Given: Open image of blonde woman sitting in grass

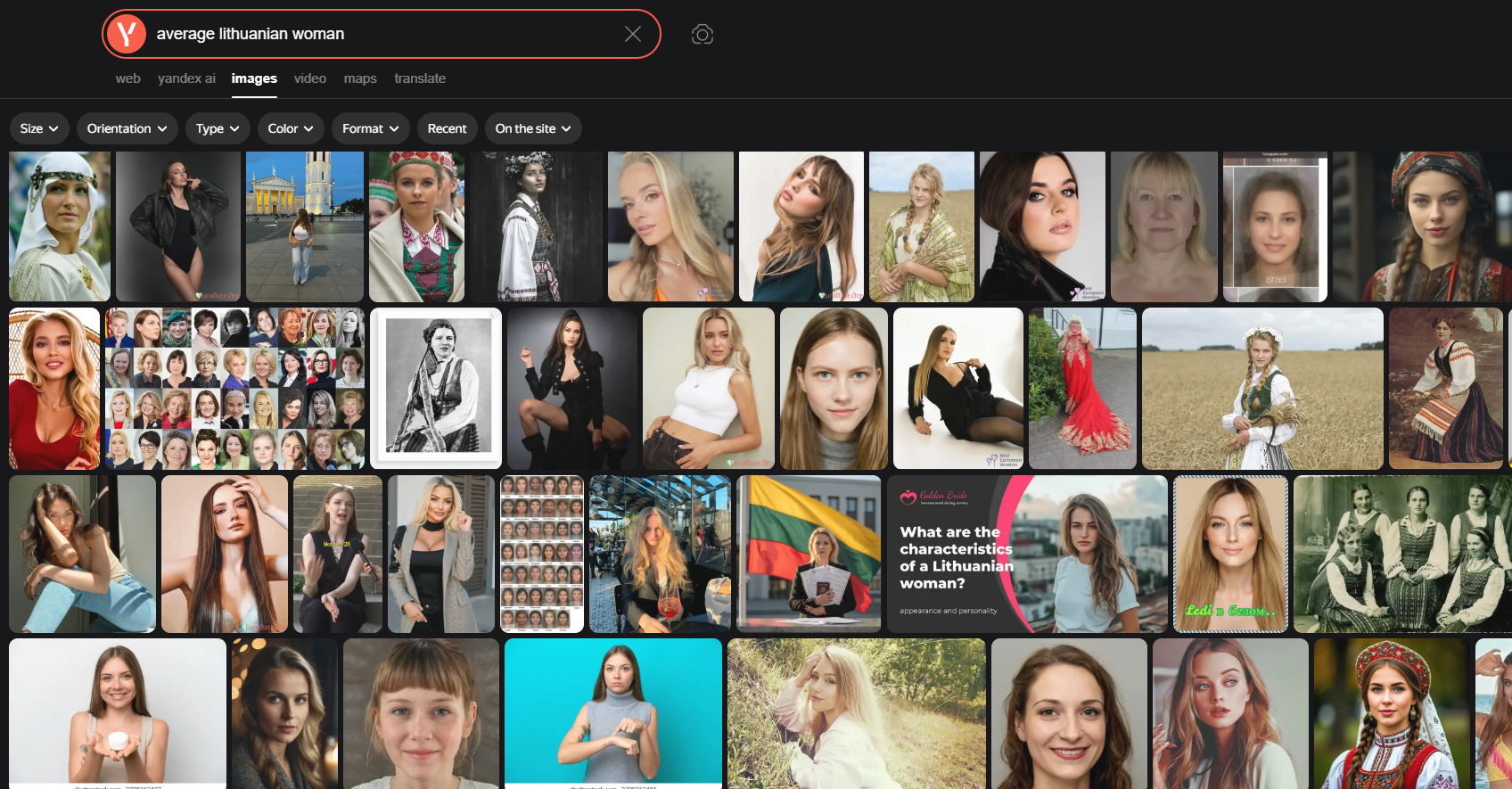Looking at the screenshot, I should 857,713.
